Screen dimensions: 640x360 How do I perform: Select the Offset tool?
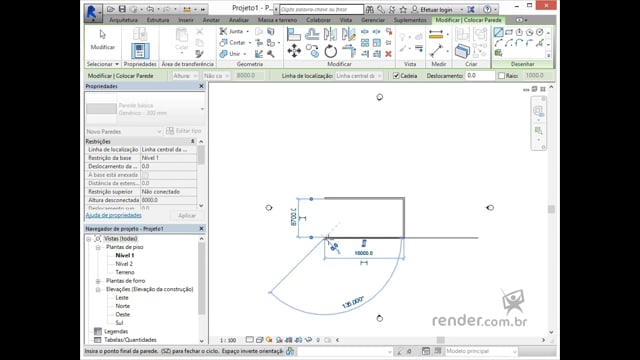pos(312,34)
